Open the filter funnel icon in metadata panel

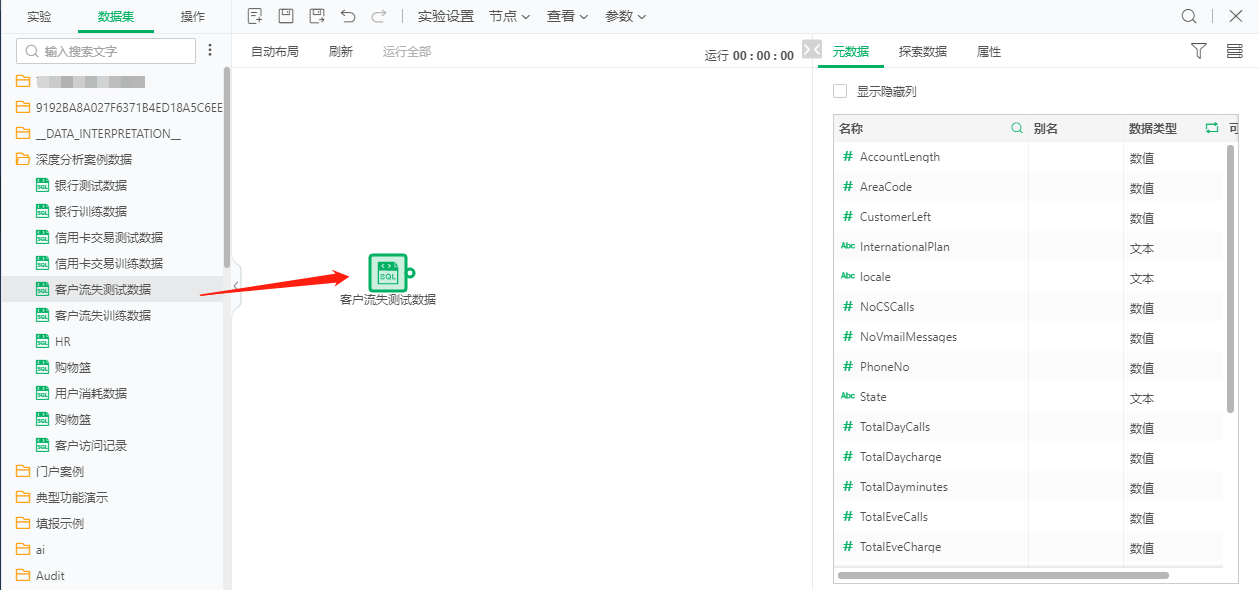1199,51
